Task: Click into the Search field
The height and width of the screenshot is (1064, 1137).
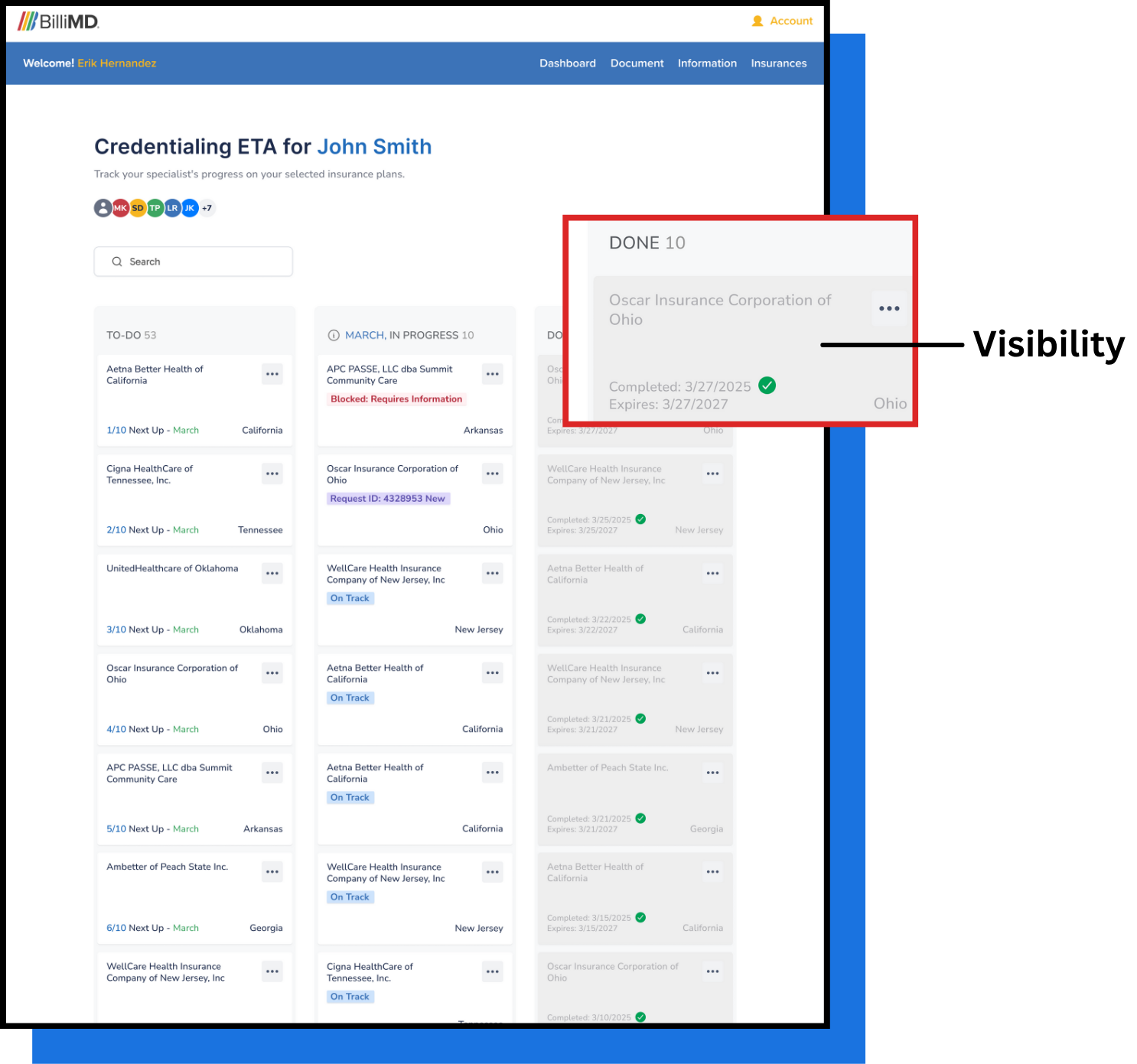Action: tap(194, 262)
